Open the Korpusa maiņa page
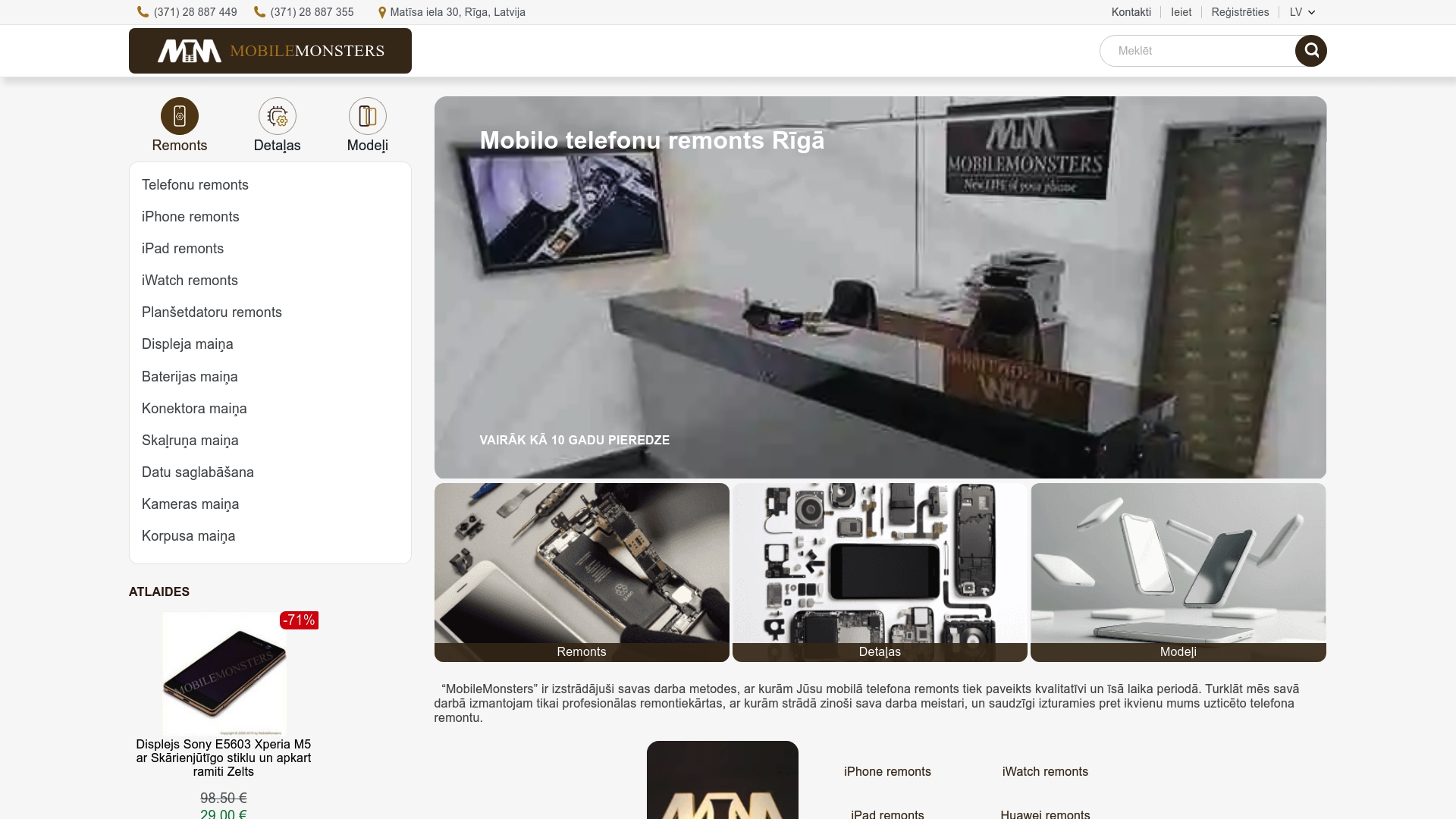 pyautogui.click(x=188, y=535)
